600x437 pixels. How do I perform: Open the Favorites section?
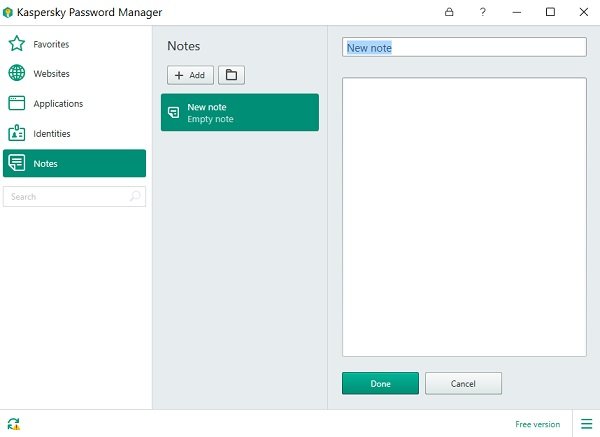click(51, 44)
